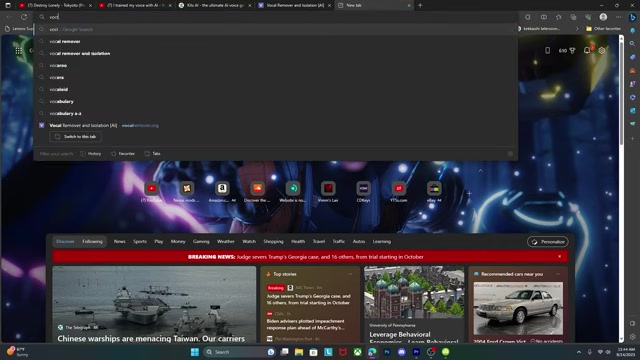Open the page settings gear icon
The image size is (640, 360).
602,51
